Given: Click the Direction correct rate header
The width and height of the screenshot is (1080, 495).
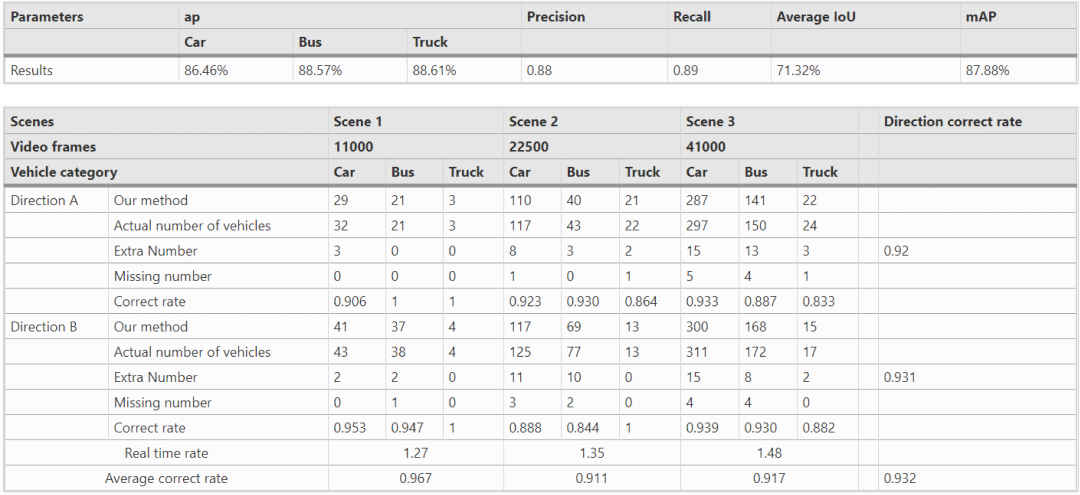Looking at the screenshot, I should pyautogui.click(x=953, y=122).
